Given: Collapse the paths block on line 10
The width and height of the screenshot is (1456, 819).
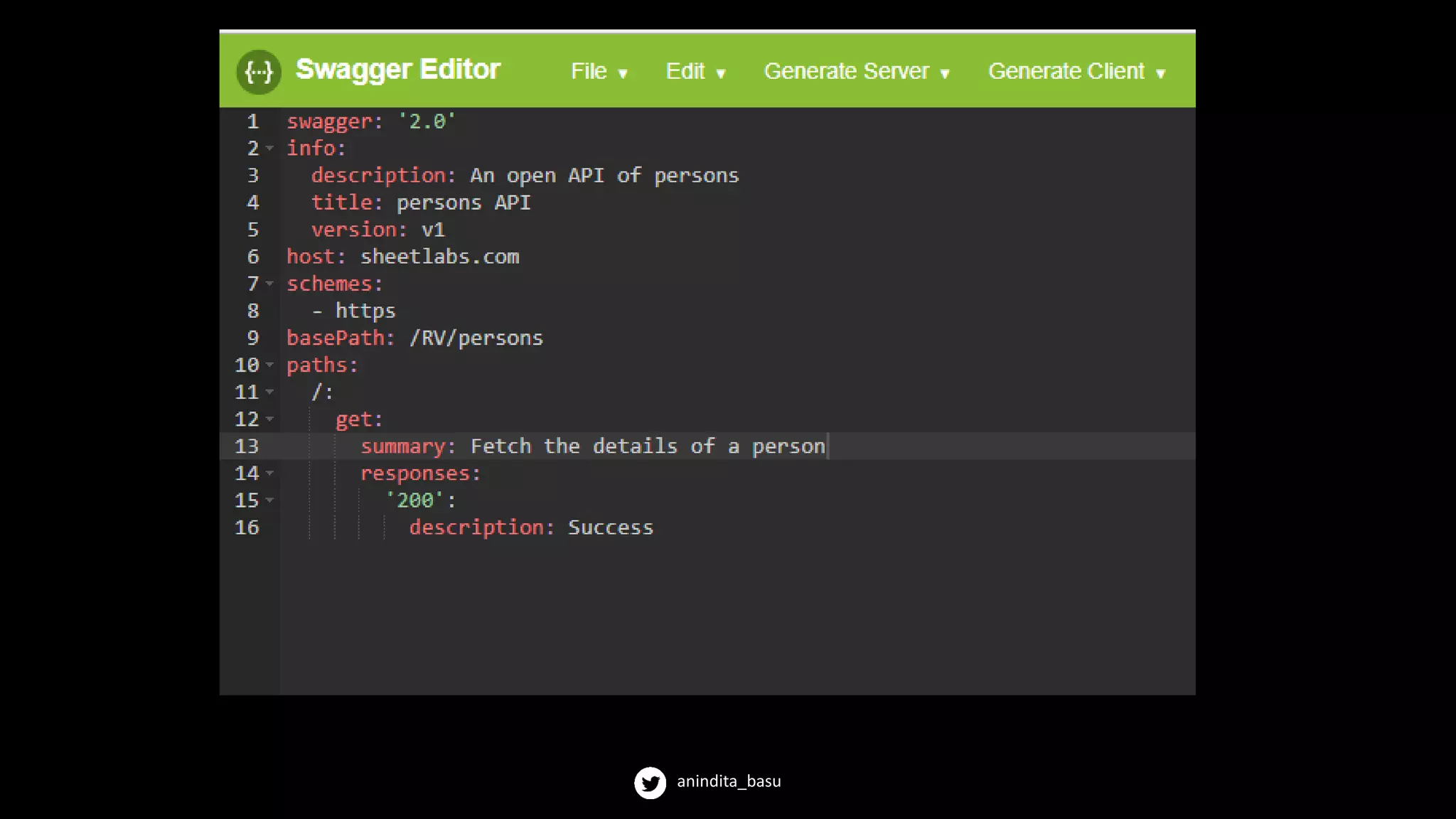Looking at the screenshot, I should click(270, 365).
